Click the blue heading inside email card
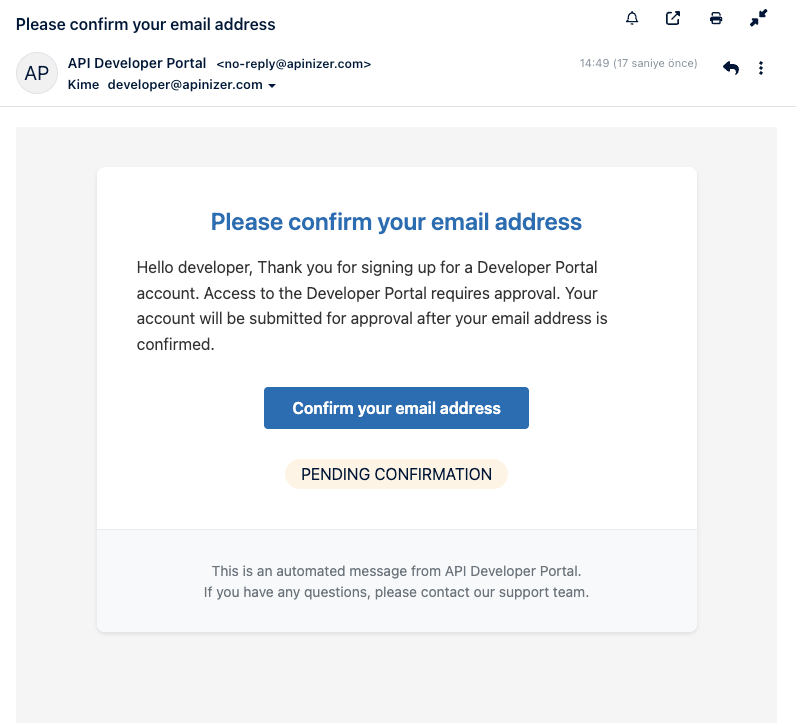The image size is (796, 723). 396,221
